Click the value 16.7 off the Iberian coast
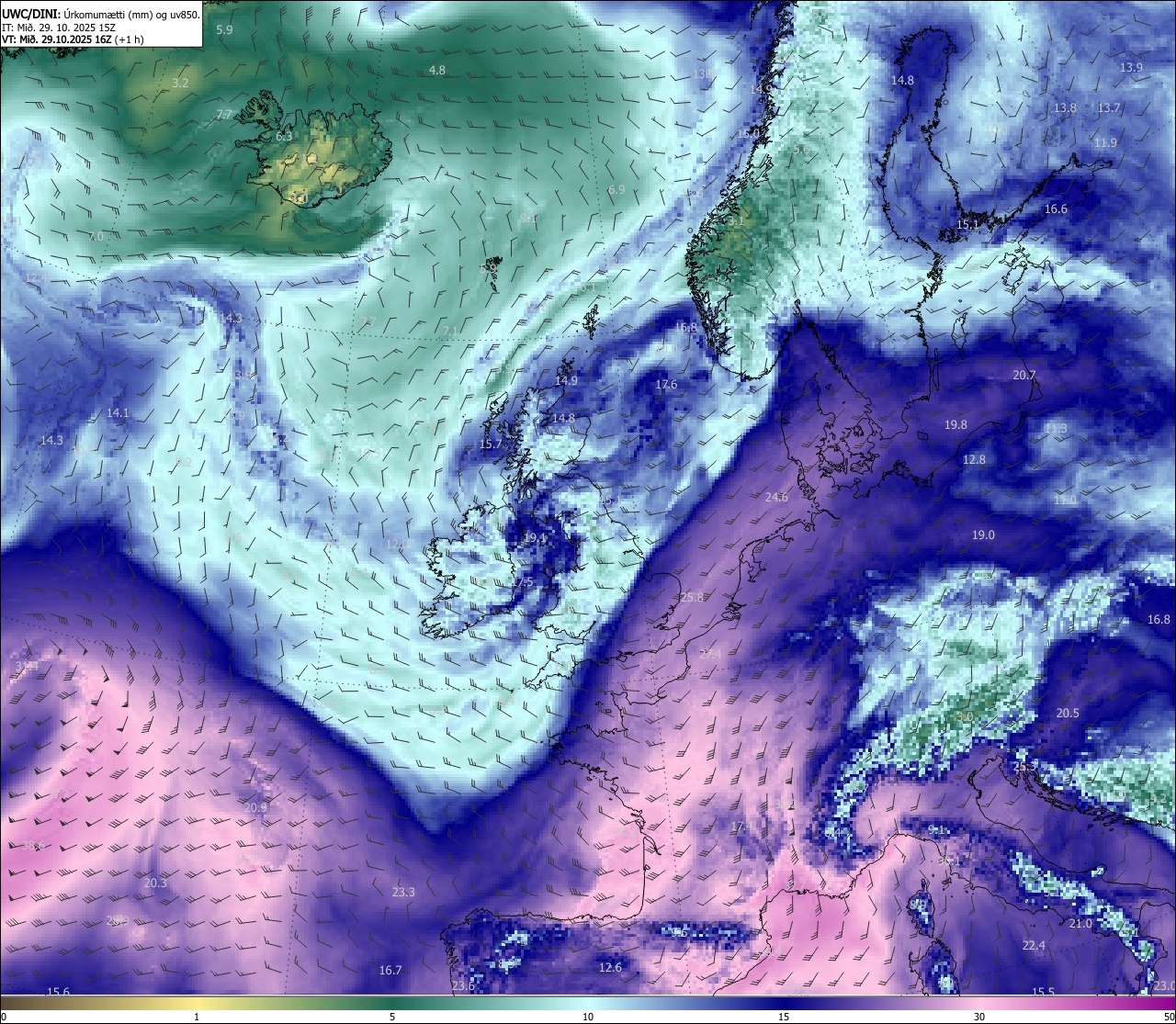Viewport: 1176px width, 1024px height. tap(390, 971)
